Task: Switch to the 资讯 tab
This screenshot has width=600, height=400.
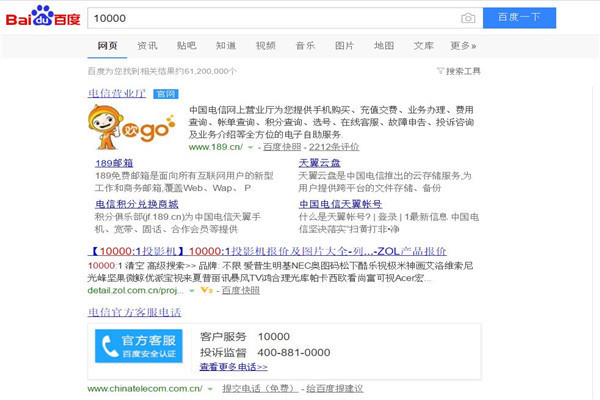Action: coord(147,46)
